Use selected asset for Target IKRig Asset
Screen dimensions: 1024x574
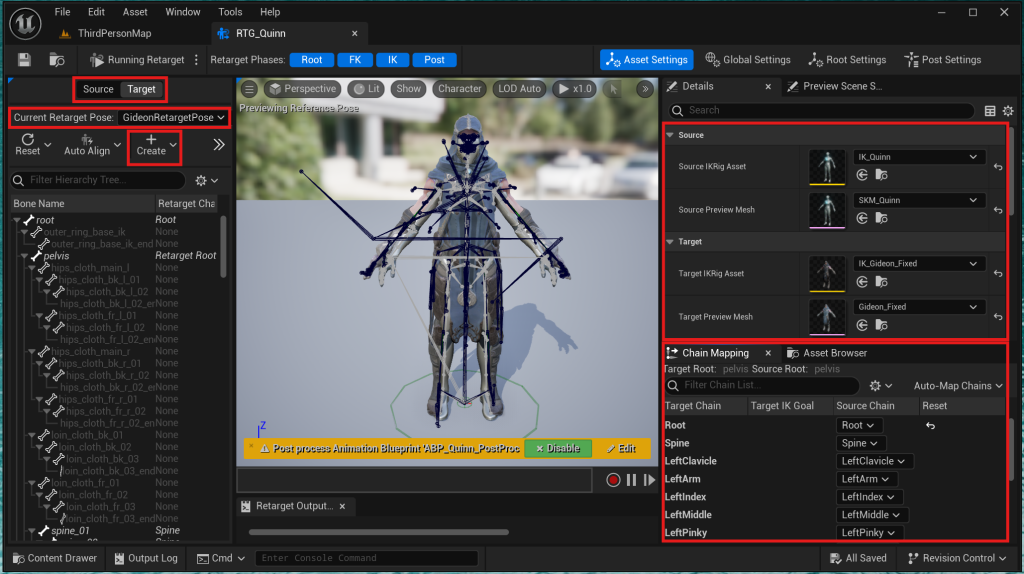tap(862, 281)
